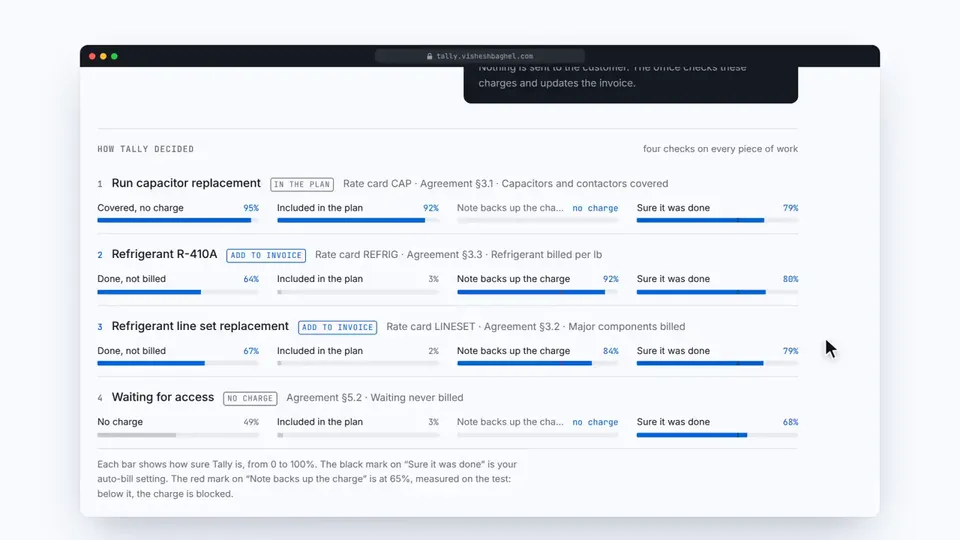Click the 80% value for R-410A Sure it was done
960x540 pixels.
click(x=790, y=279)
